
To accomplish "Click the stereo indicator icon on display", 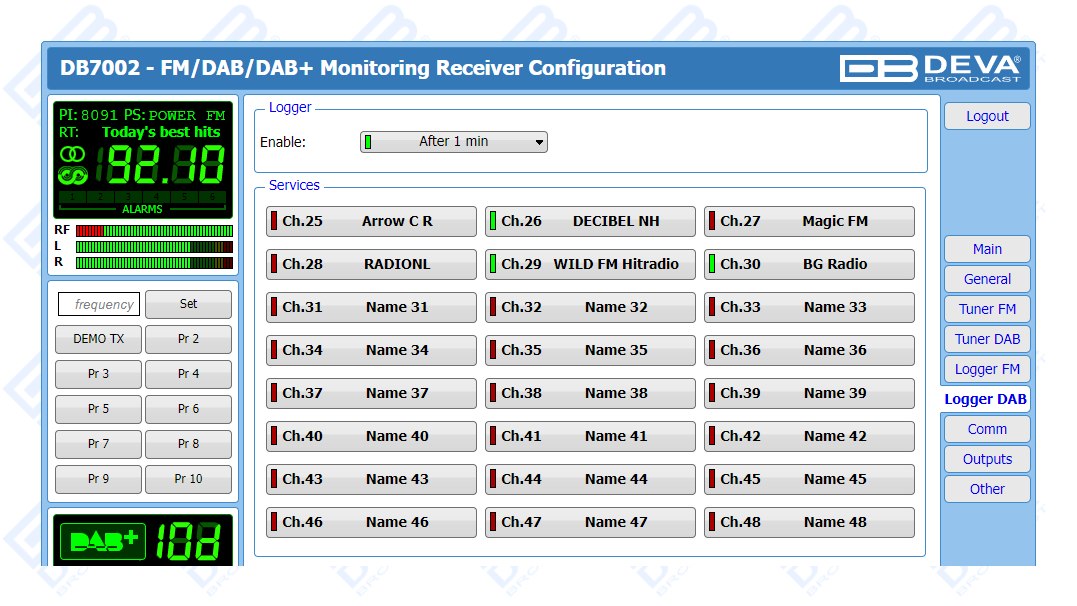I will (x=73, y=153).
